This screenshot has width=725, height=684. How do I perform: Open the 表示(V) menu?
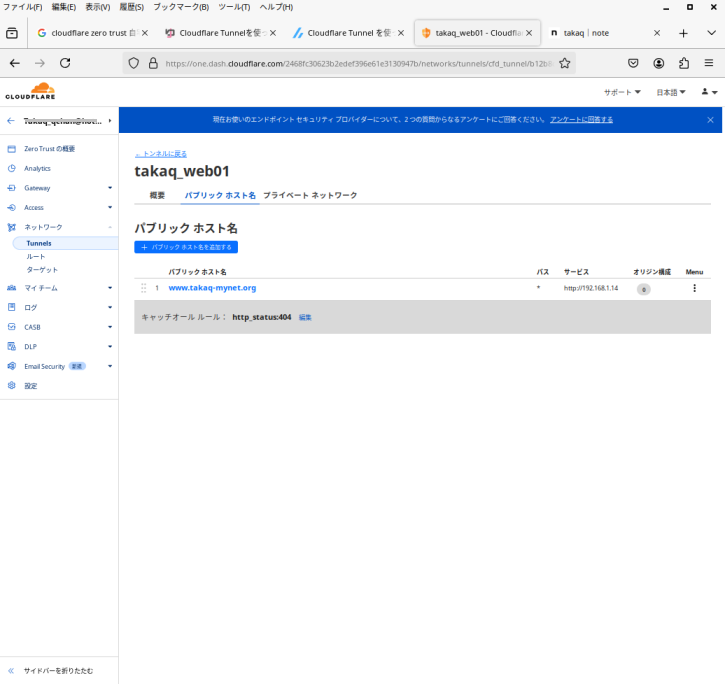(x=98, y=7)
